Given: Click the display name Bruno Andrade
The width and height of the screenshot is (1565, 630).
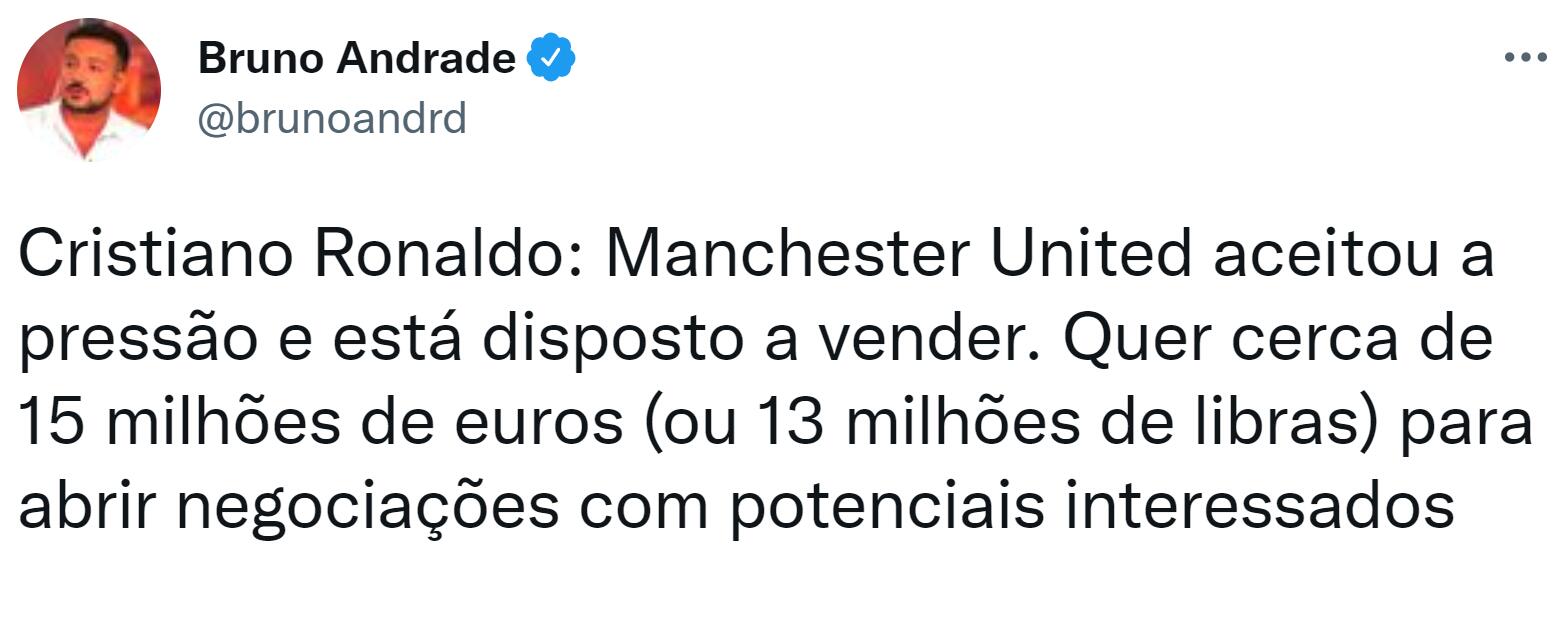Looking at the screenshot, I should (x=357, y=59).
